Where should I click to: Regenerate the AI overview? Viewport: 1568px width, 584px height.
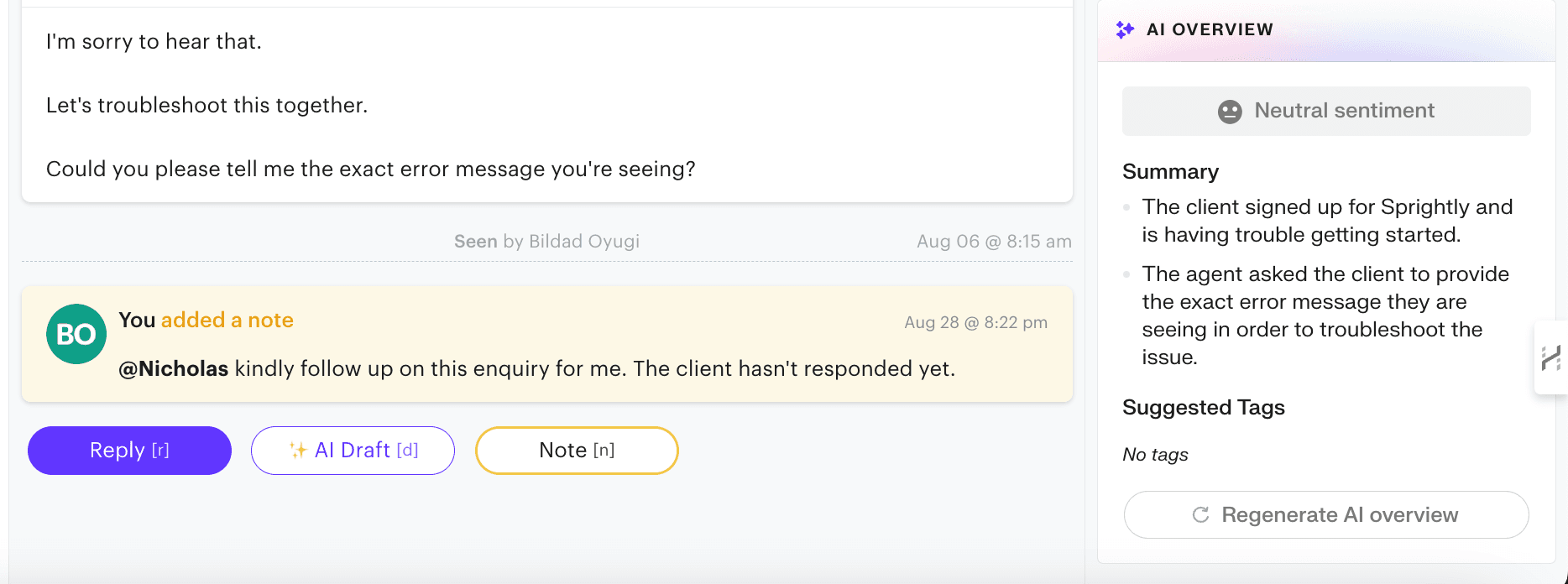pyautogui.click(x=1326, y=514)
